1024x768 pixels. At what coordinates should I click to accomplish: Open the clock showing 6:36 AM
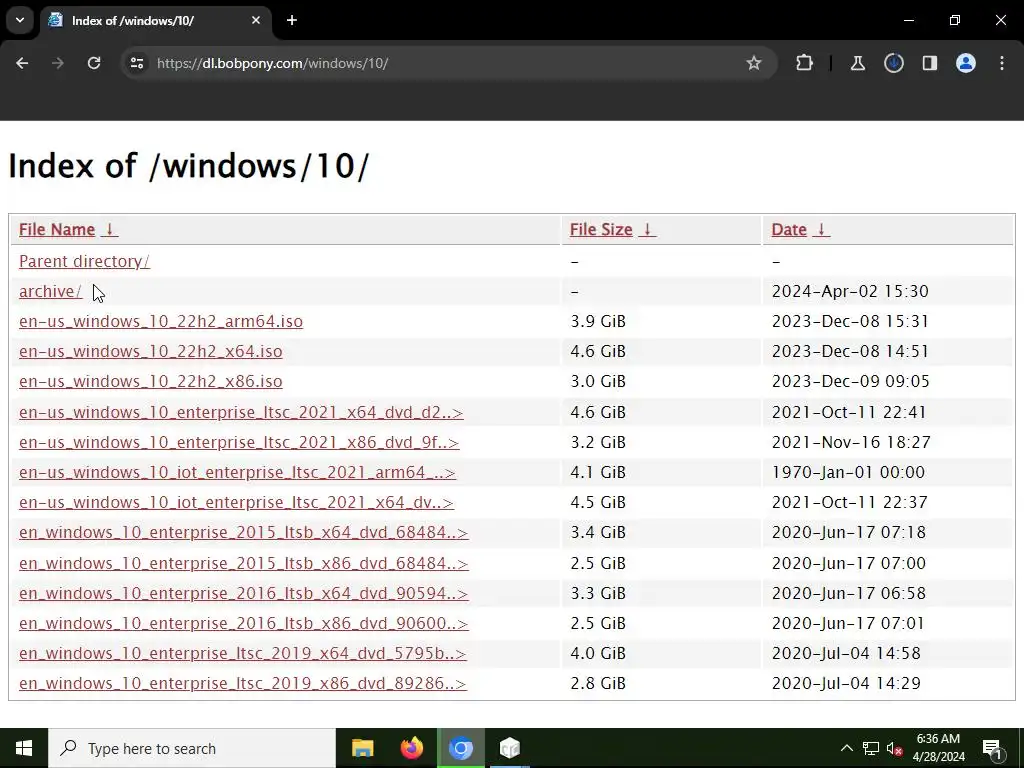coord(938,748)
